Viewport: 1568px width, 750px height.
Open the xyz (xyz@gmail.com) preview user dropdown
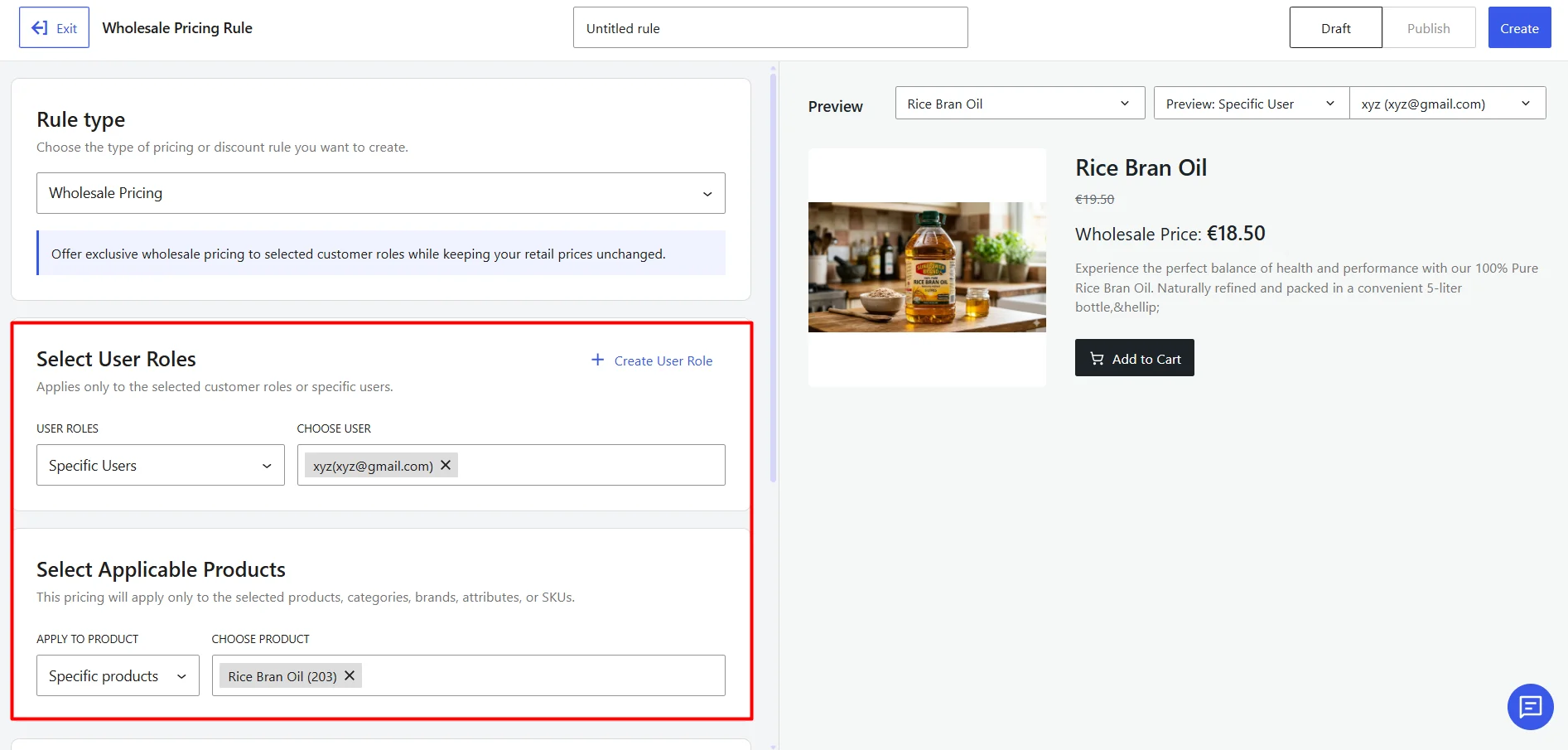(1447, 103)
